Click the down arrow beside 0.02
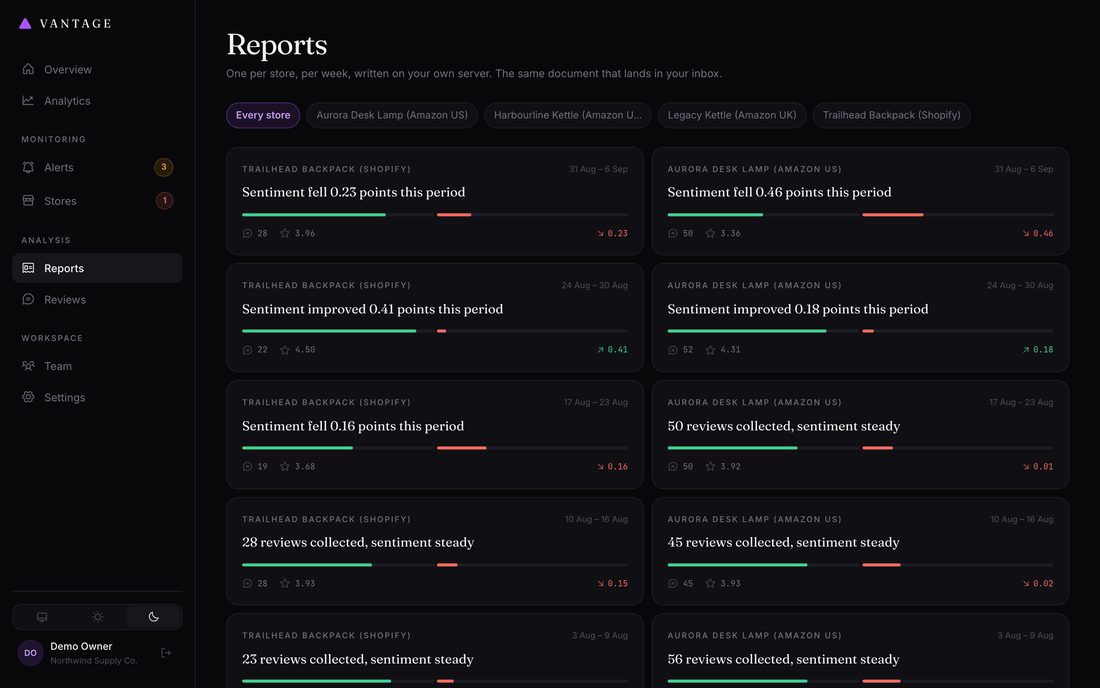This screenshot has height=688, width=1100. 1026,584
